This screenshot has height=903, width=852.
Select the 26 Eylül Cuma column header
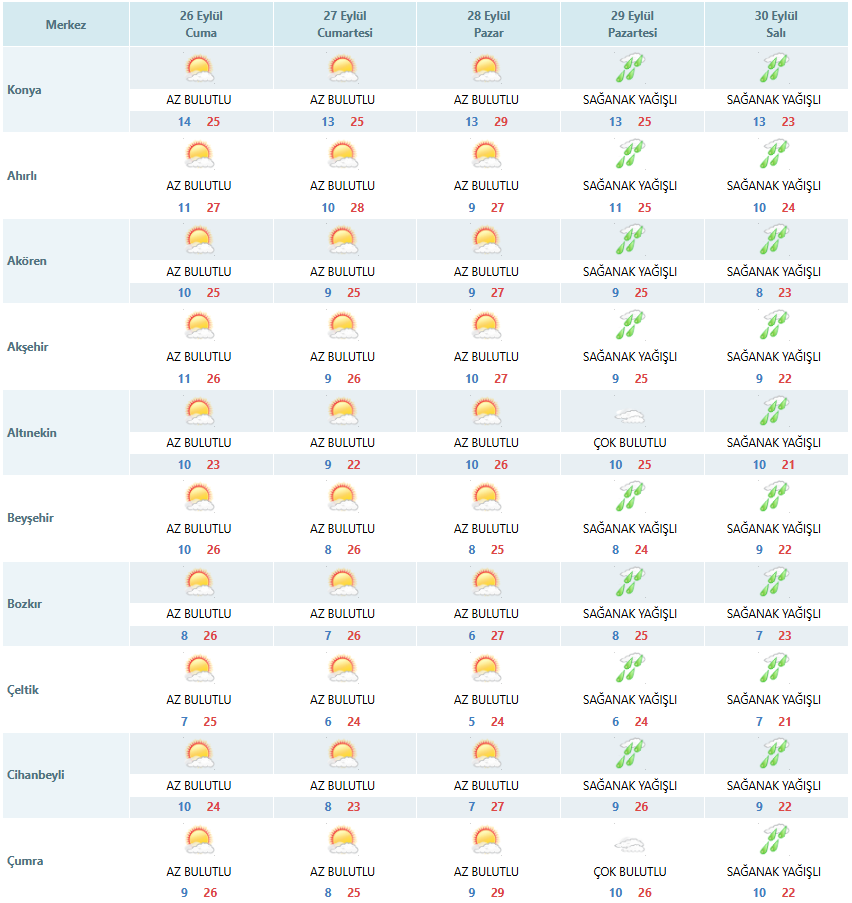(201, 24)
